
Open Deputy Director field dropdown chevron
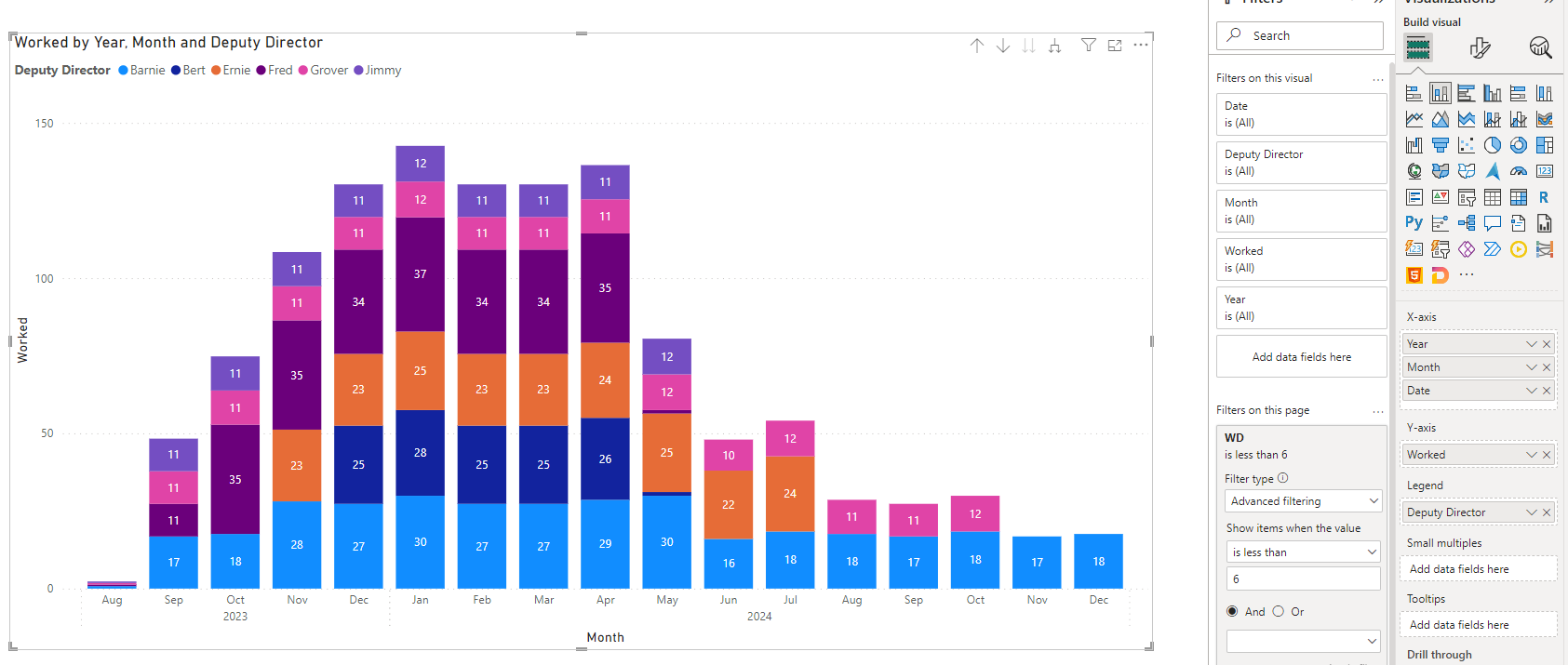[x=1531, y=512]
